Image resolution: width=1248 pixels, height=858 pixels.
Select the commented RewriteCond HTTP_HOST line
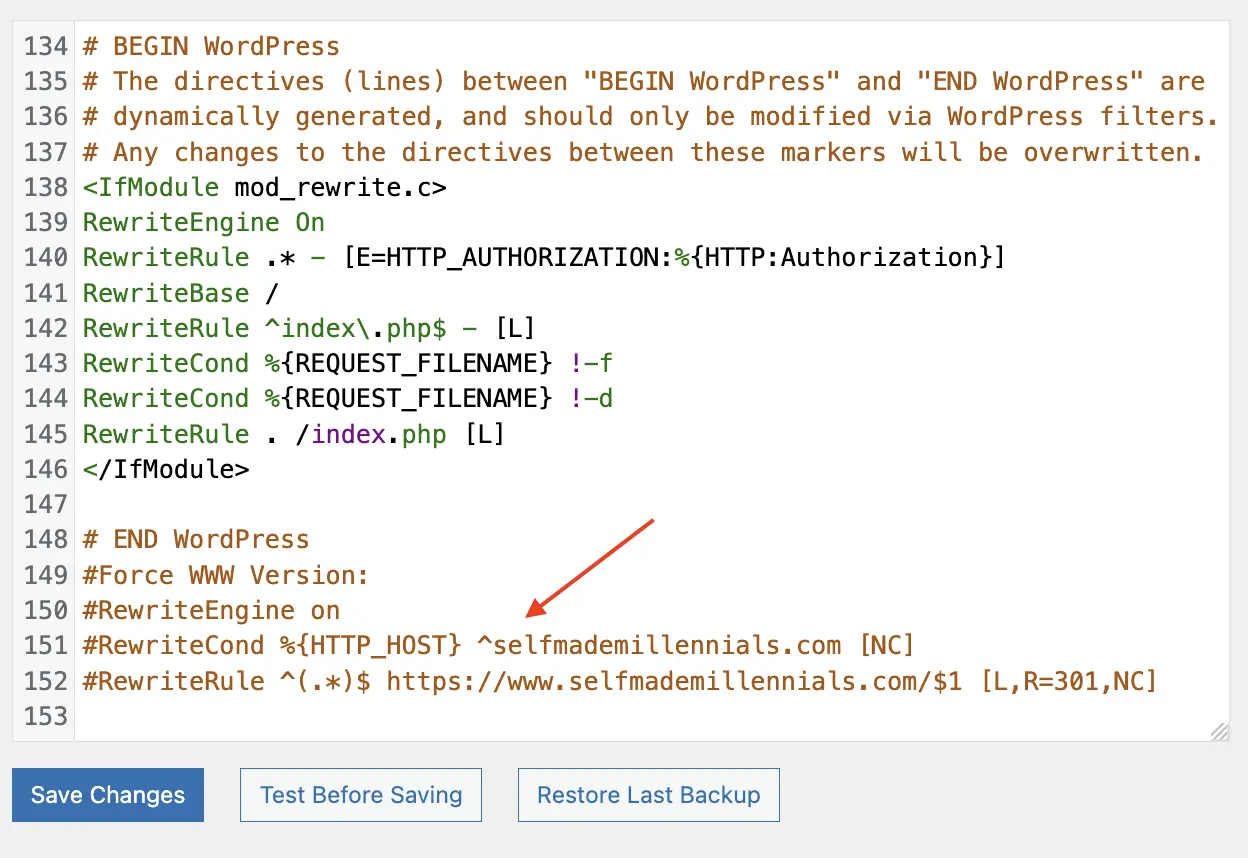pos(497,645)
